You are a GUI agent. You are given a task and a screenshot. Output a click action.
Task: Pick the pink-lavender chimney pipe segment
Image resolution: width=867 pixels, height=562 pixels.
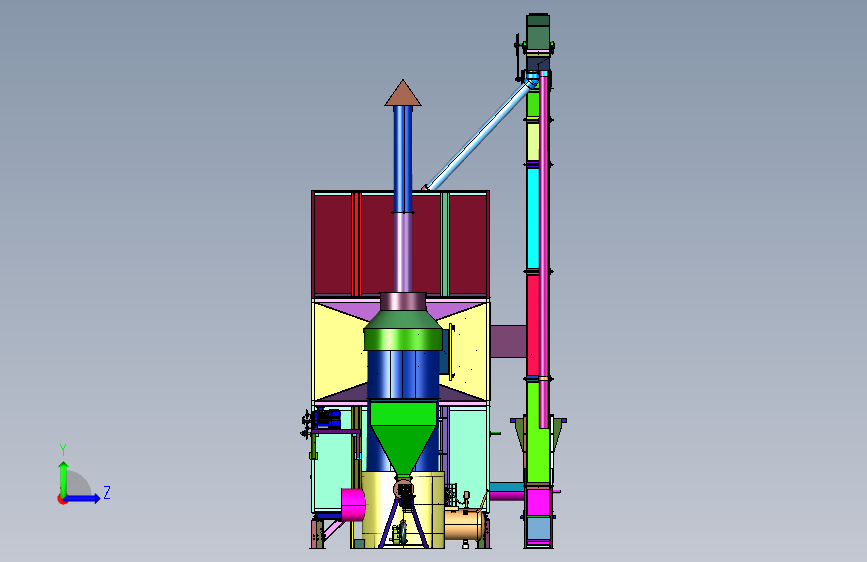403,252
